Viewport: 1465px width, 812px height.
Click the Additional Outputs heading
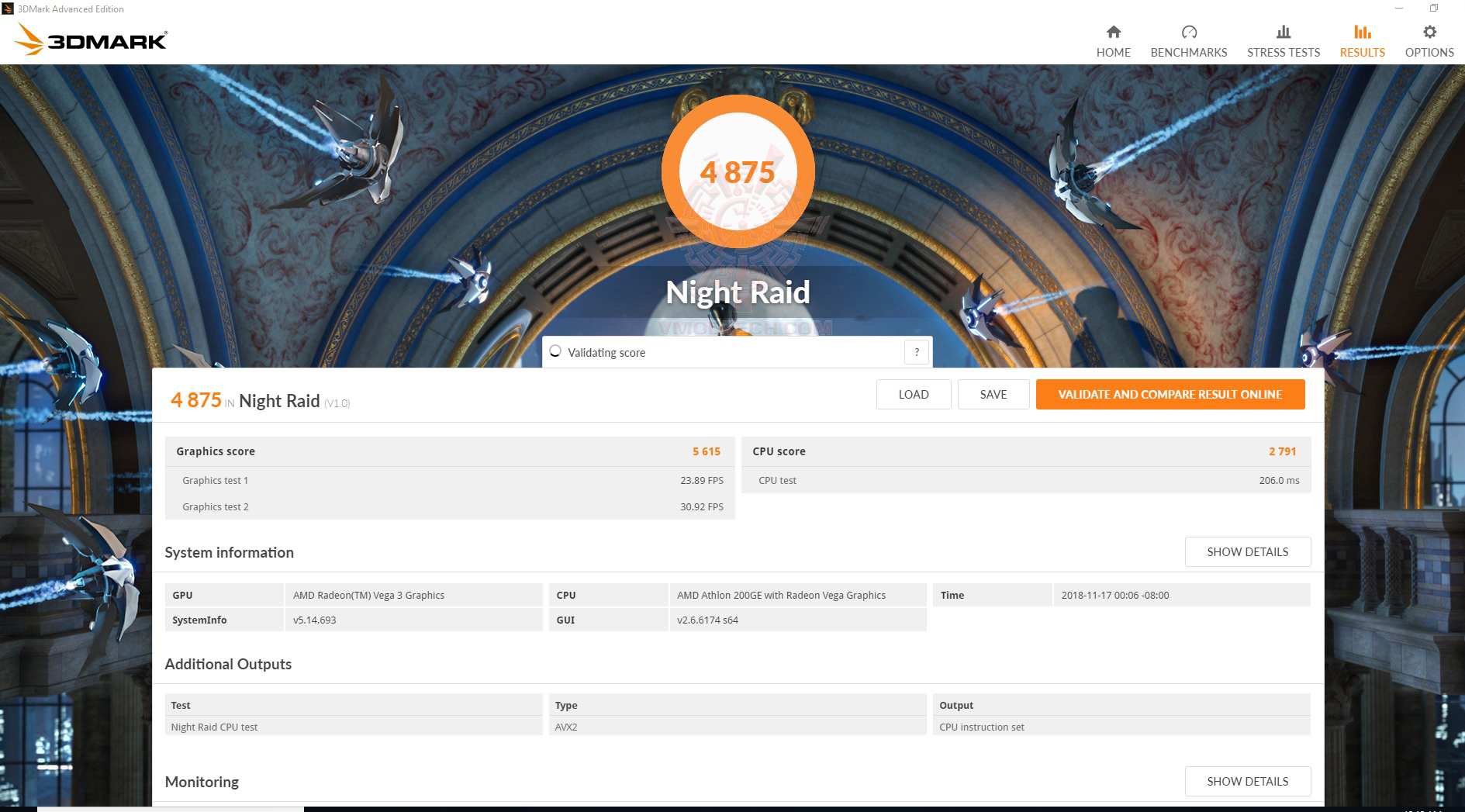(x=228, y=664)
